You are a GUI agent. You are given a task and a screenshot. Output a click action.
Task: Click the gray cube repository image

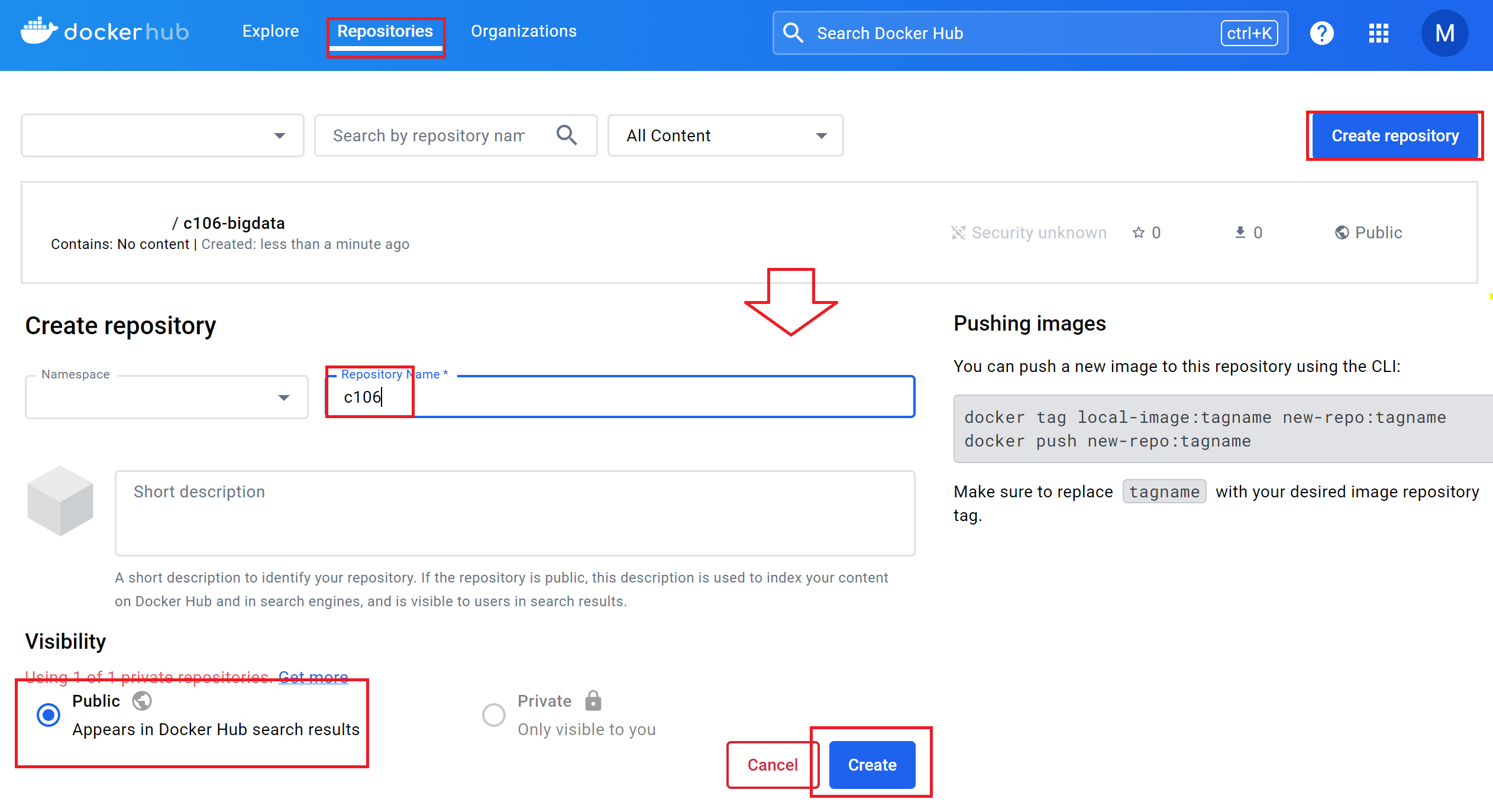click(x=60, y=500)
